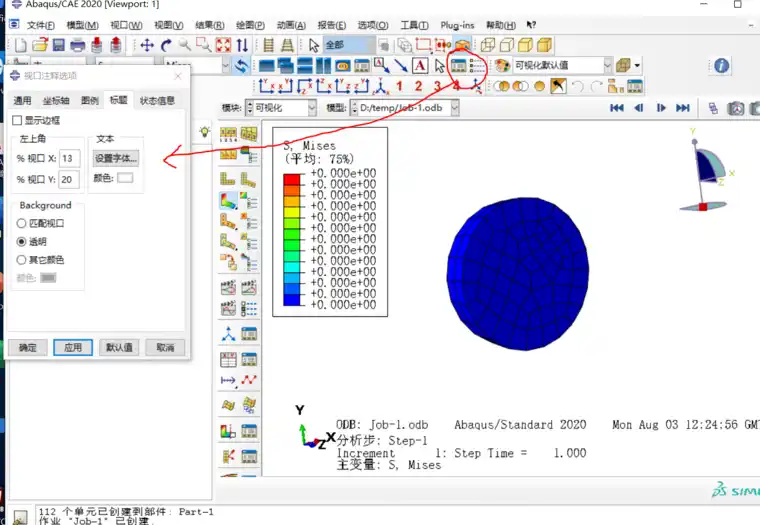The image size is (760, 525).
Task: Step to previous frame
Action: [639, 108]
